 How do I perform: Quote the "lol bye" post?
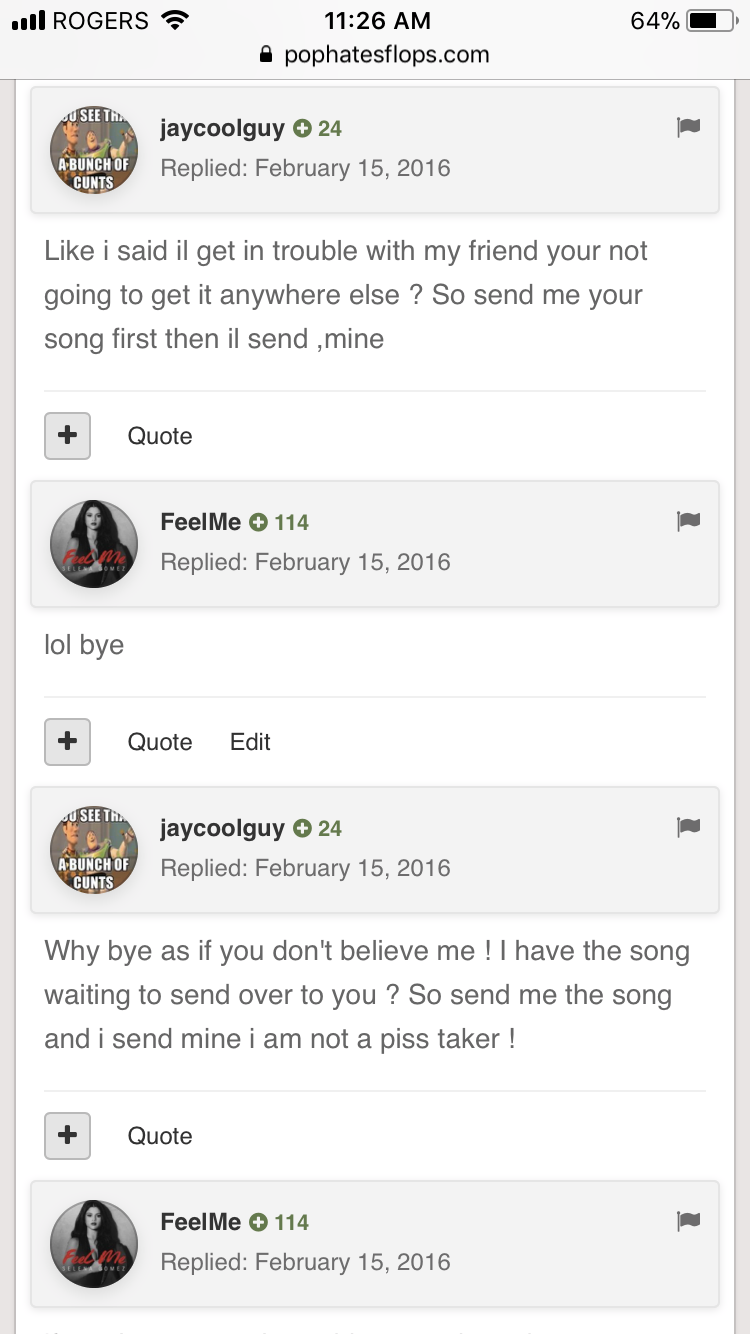coord(160,742)
